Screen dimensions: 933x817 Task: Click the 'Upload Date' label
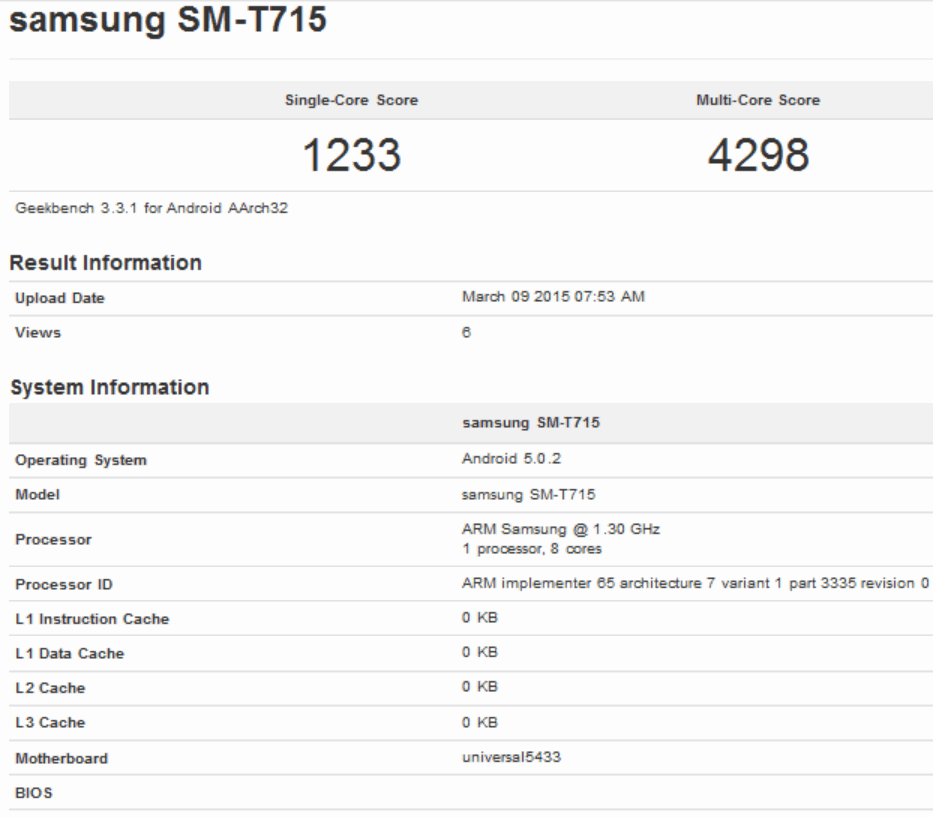60,298
